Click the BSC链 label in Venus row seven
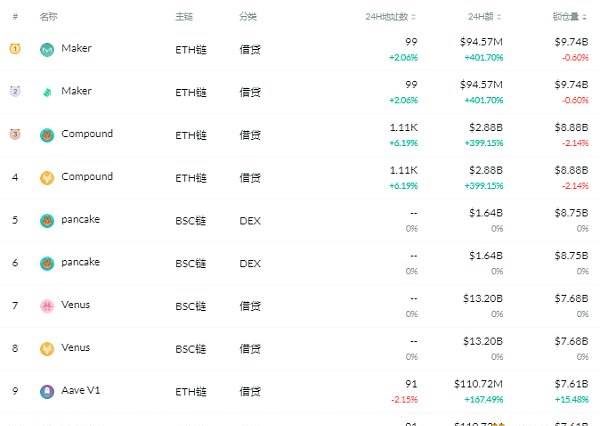 pos(191,306)
